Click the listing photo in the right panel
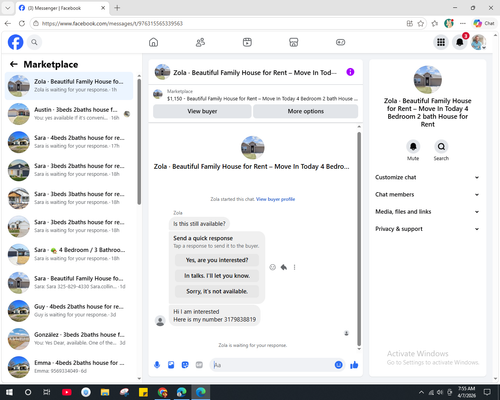 click(428, 80)
